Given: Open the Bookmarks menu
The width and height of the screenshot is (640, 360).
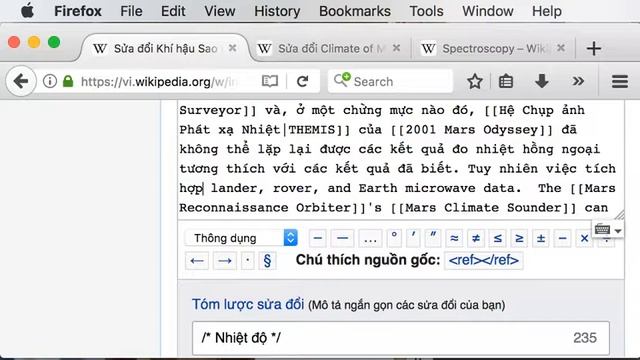Looking at the screenshot, I should coord(355,11).
